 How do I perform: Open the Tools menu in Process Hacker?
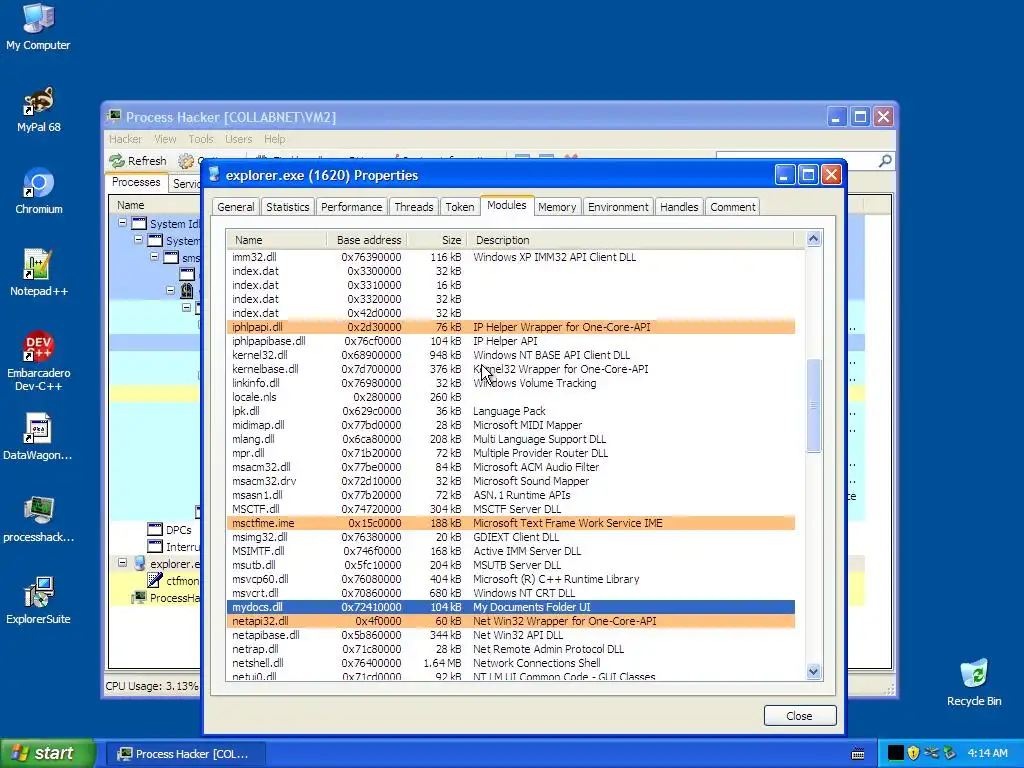tap(200, 139)
